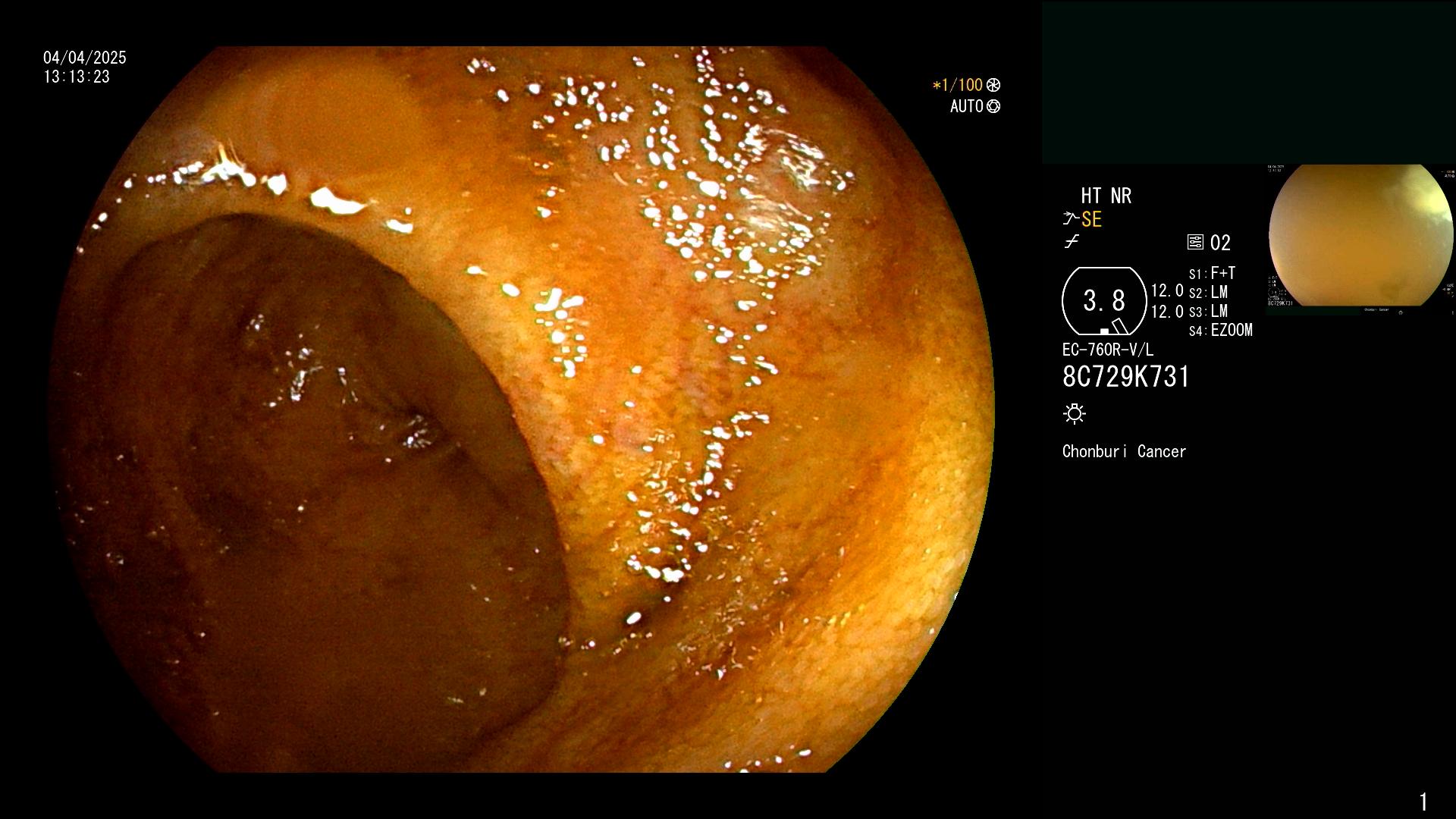Click the AUTO text label
The width and height of the screenshot is (1456, 819).
pyautogui.click(x=967, y=106)
